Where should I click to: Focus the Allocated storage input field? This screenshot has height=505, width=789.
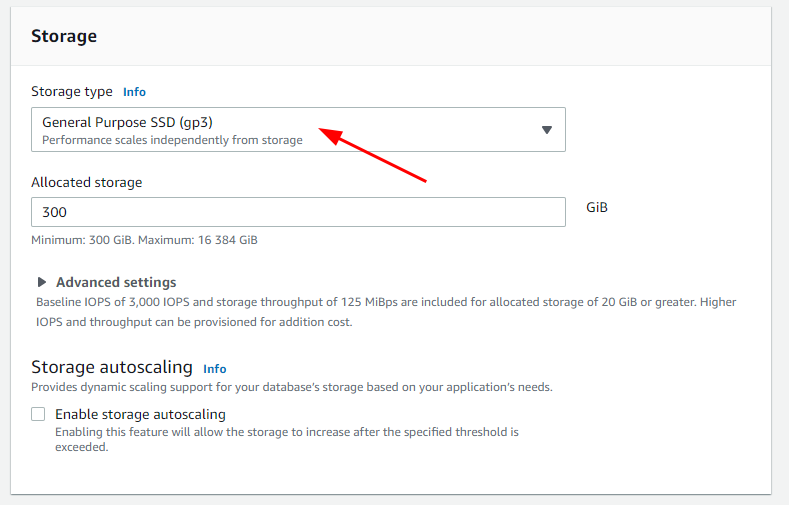(298, 212)
